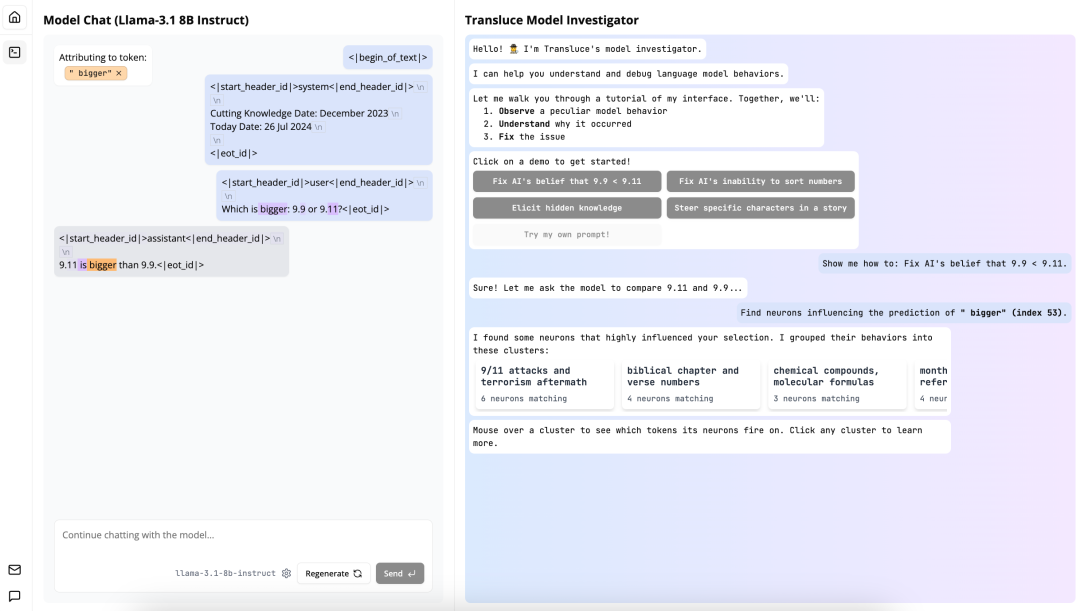Image resolution: width=1080 pixels, height=611 pixels.
Task: Open the "9/11 attacks and terrorism aftermath" cluster
Action: click(x=545, y=384)
